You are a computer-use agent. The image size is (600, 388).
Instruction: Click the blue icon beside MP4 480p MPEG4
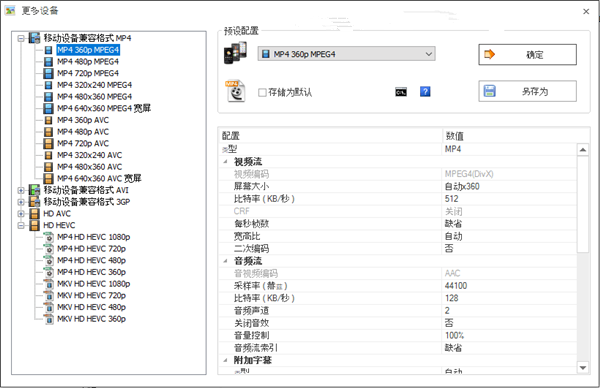(x=48, y=62)
